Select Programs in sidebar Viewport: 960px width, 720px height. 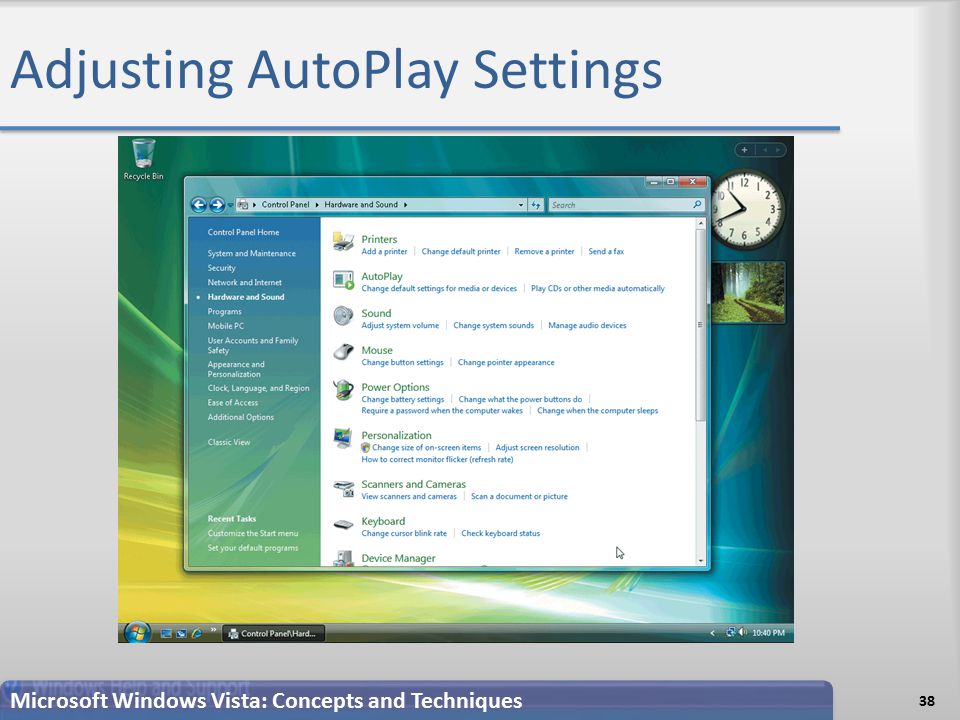[x=224, y=312]
